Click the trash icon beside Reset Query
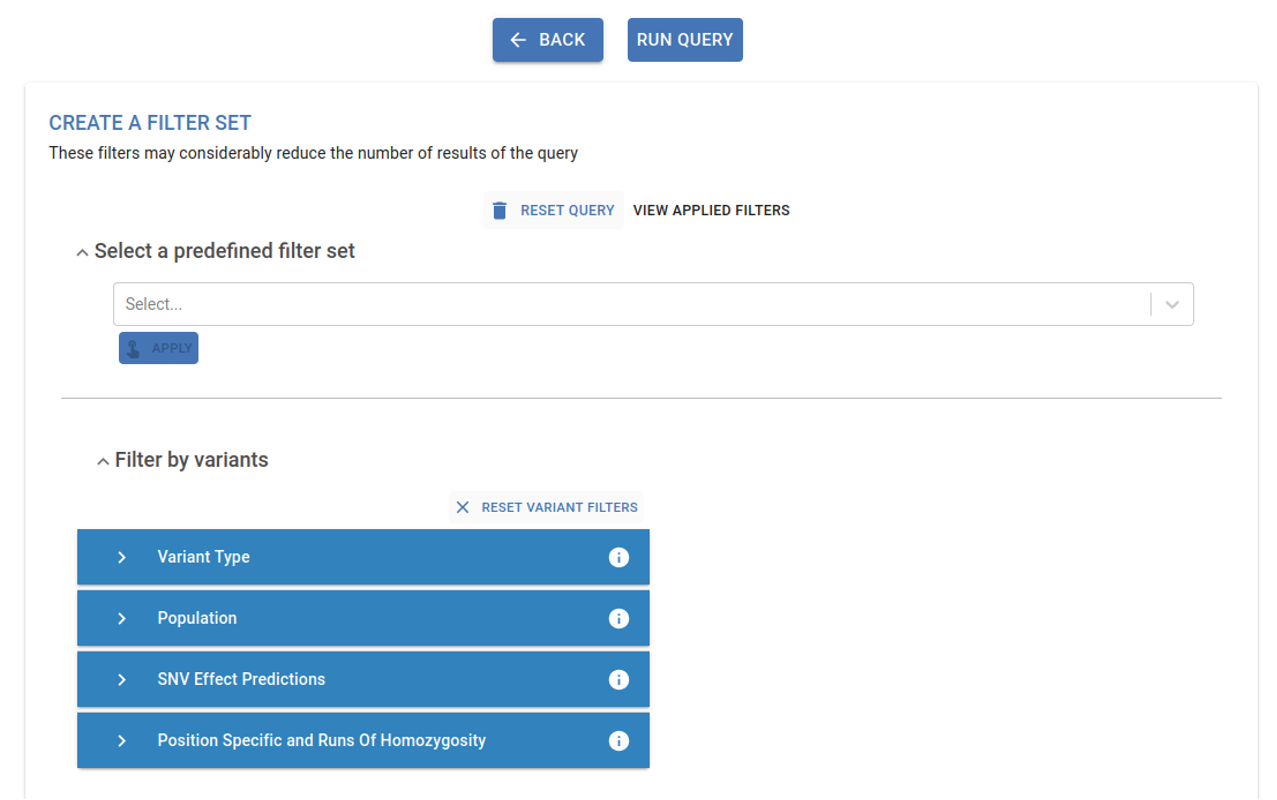The height and width of the screenshot is (800, 1277). point(499,210)
